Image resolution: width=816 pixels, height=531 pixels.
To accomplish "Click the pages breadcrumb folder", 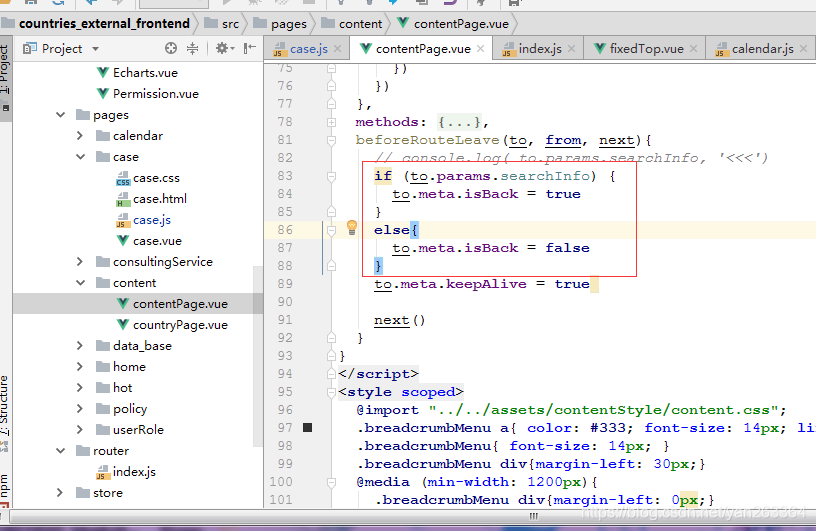I will point(280,23).
